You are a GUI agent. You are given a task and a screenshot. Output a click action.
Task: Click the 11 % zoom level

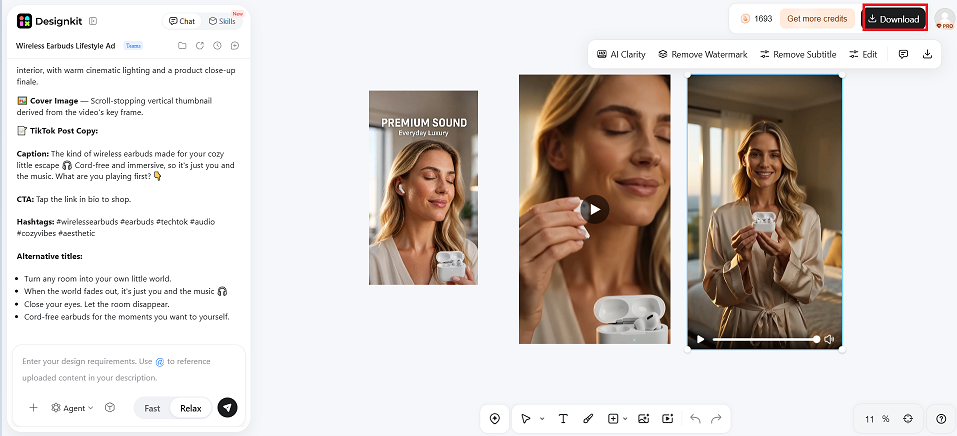(877, 419)
